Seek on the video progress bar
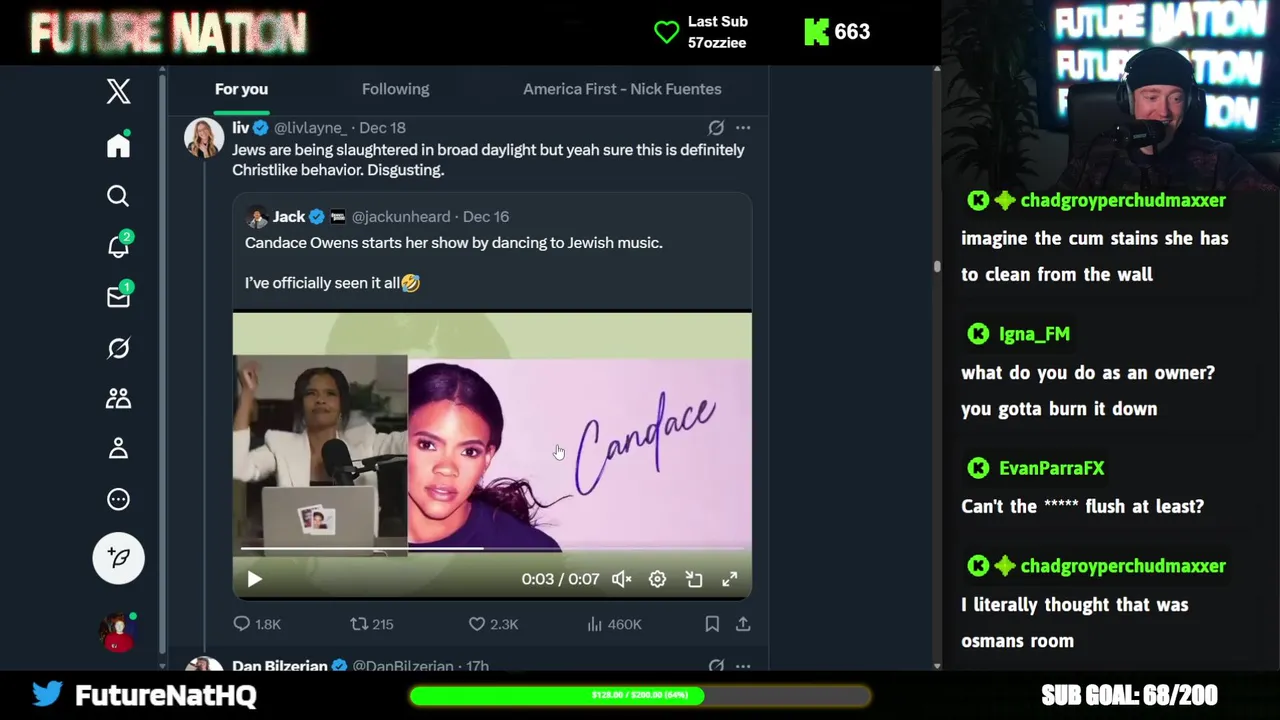Screen dimensions: 1280x720 [492, 549]
